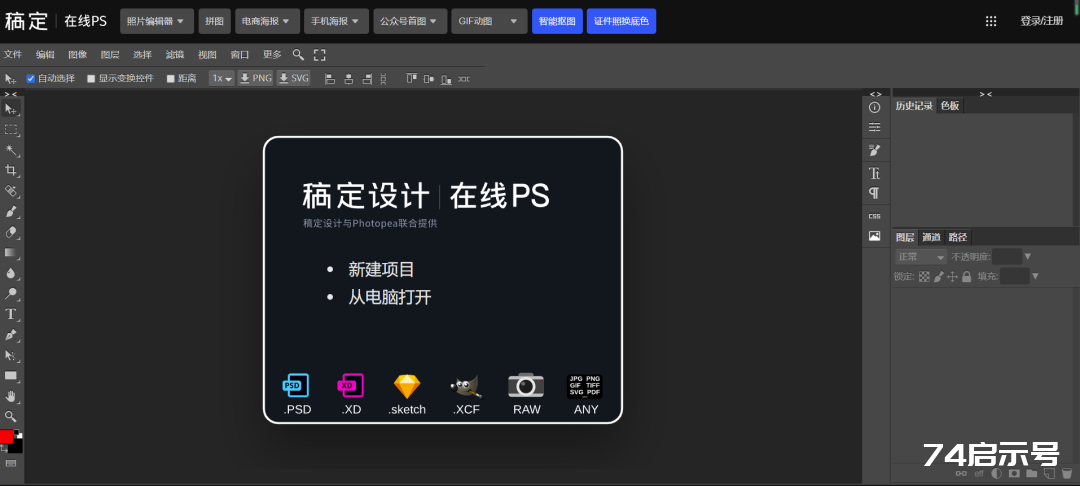This screenshot has height=486, width=1080.
Task: Switch to the 色板 tab
Action: point(950,105)
